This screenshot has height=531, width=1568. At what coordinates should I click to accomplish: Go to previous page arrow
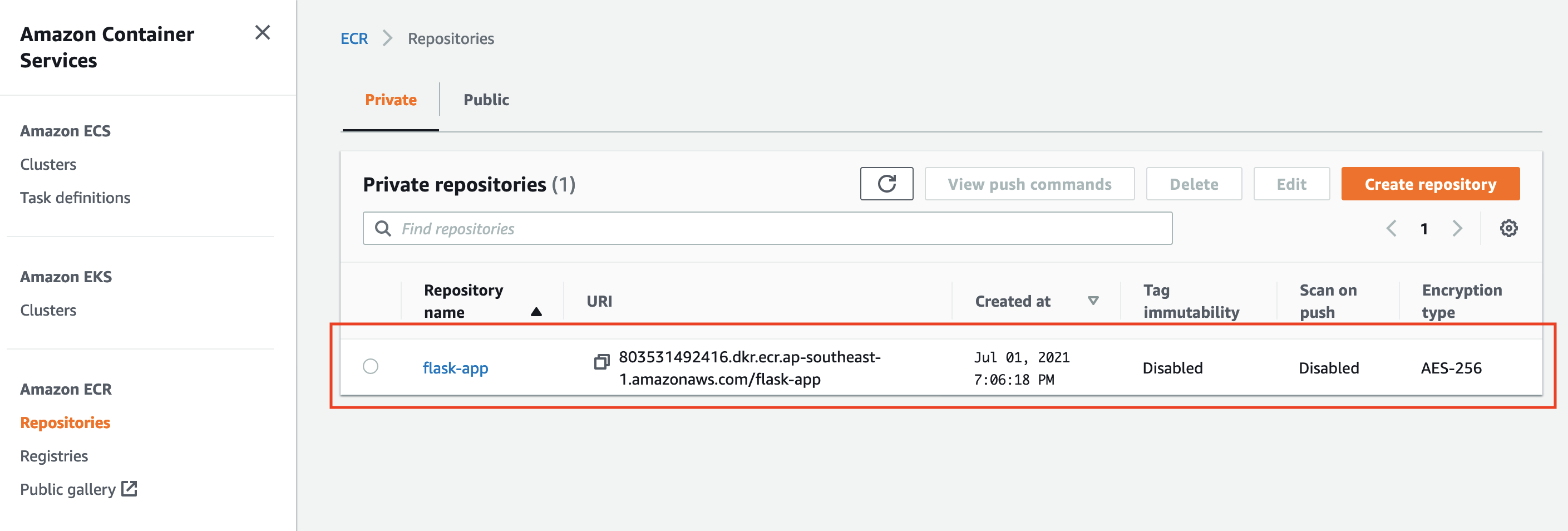(x=1392, y=228)
